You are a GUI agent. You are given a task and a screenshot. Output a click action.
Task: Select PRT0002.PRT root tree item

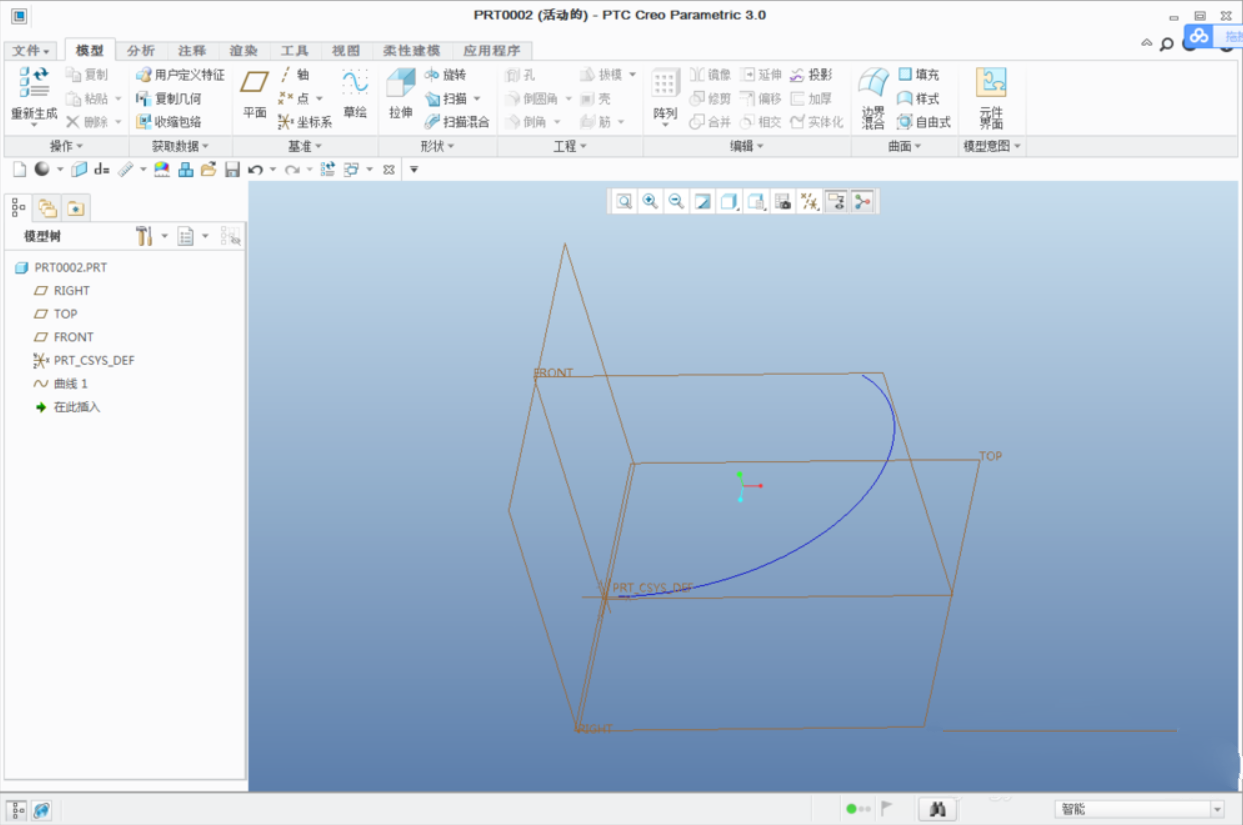click(61, 267)
